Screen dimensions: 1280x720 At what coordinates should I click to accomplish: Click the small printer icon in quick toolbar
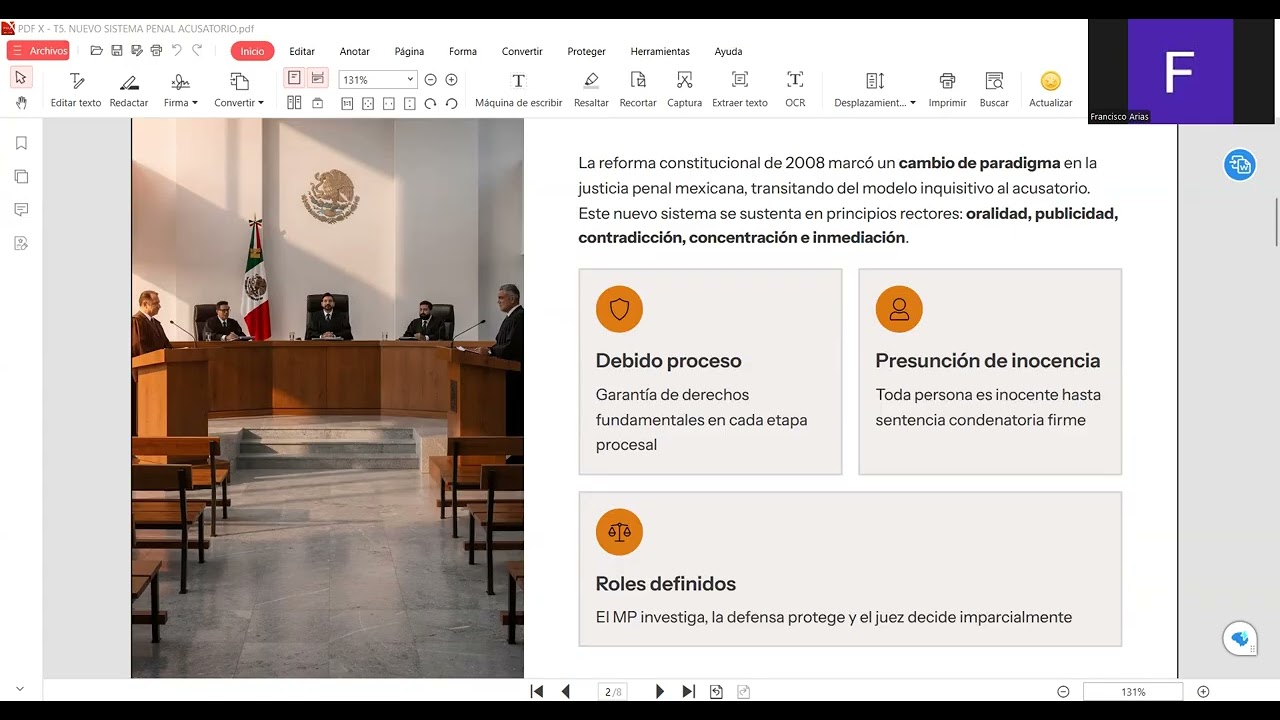point(155,51)
